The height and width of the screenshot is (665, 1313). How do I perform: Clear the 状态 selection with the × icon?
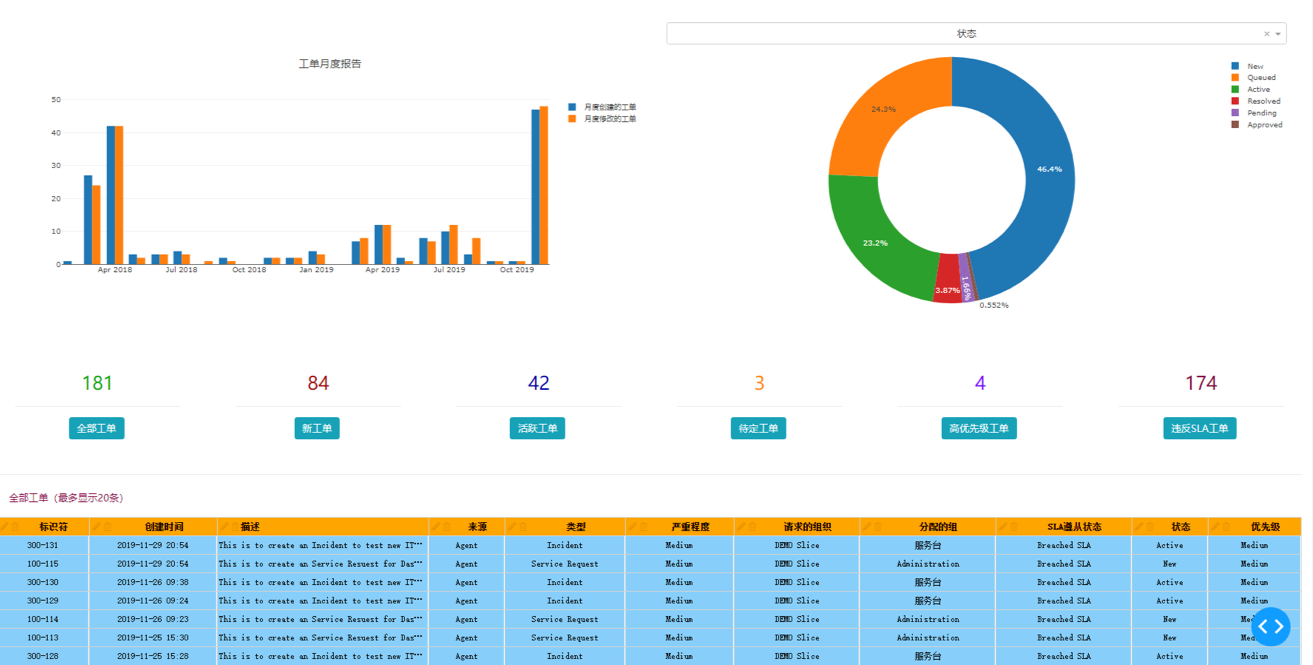pyautogui.click(x=1266, y=34)
